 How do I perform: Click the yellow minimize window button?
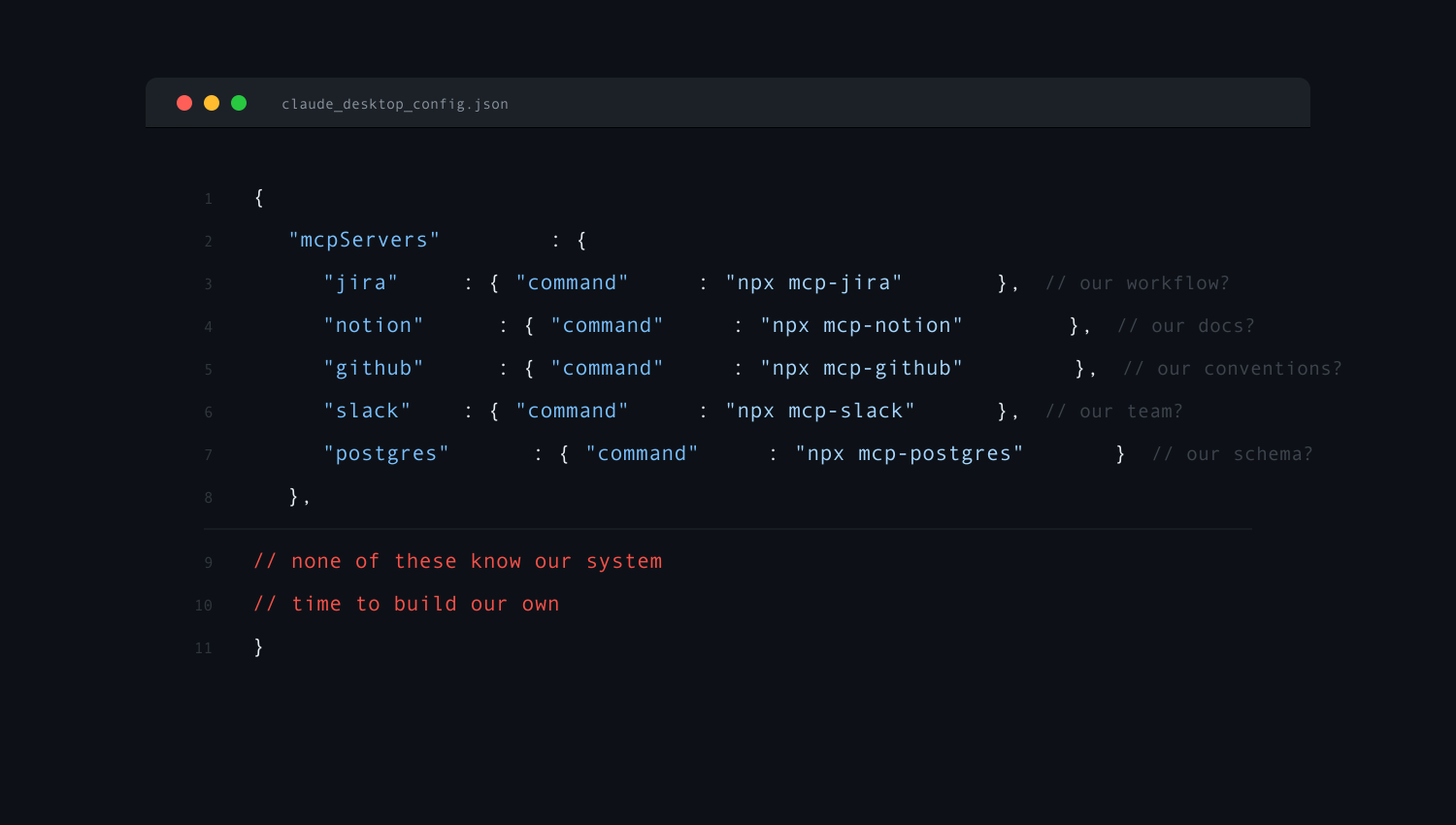point(212,103)
